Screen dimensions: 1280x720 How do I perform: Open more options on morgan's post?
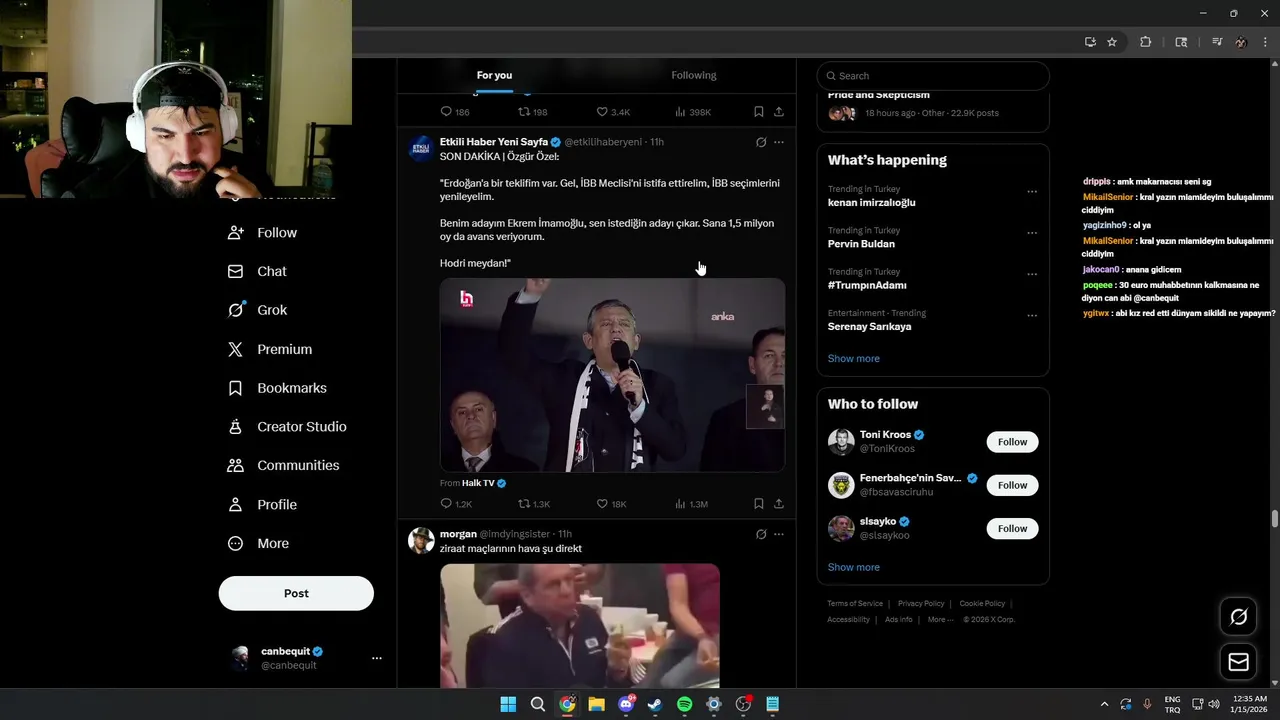point(779,534)
